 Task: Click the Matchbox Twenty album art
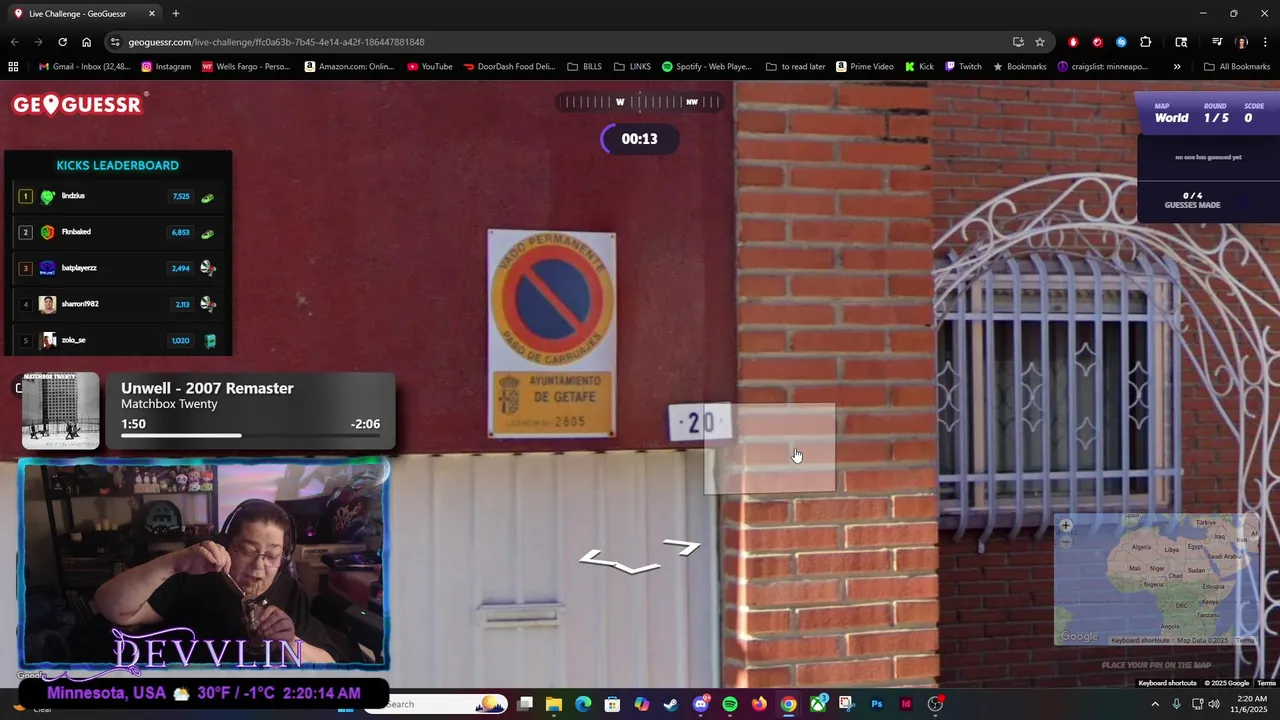point(61,411)
